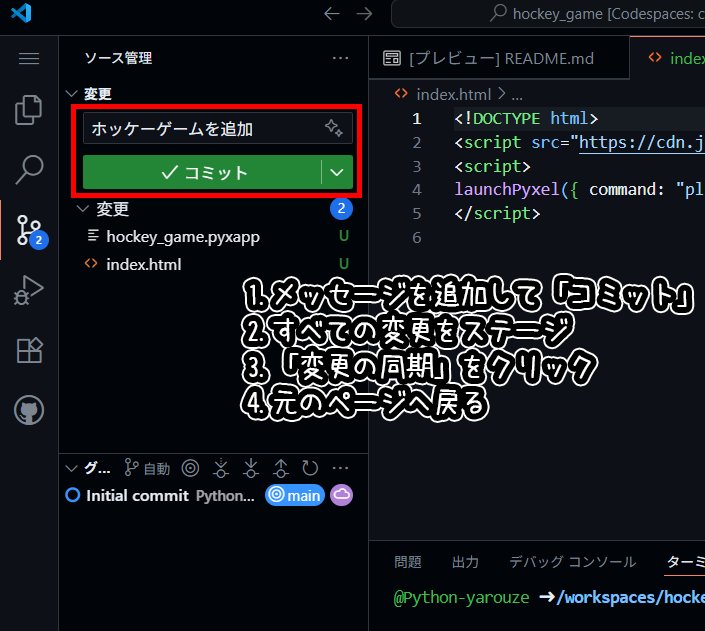This screenshot has width=705, height=631.
Task: Generate commit message with sparkle icon
Action: [x=334, y=128]
